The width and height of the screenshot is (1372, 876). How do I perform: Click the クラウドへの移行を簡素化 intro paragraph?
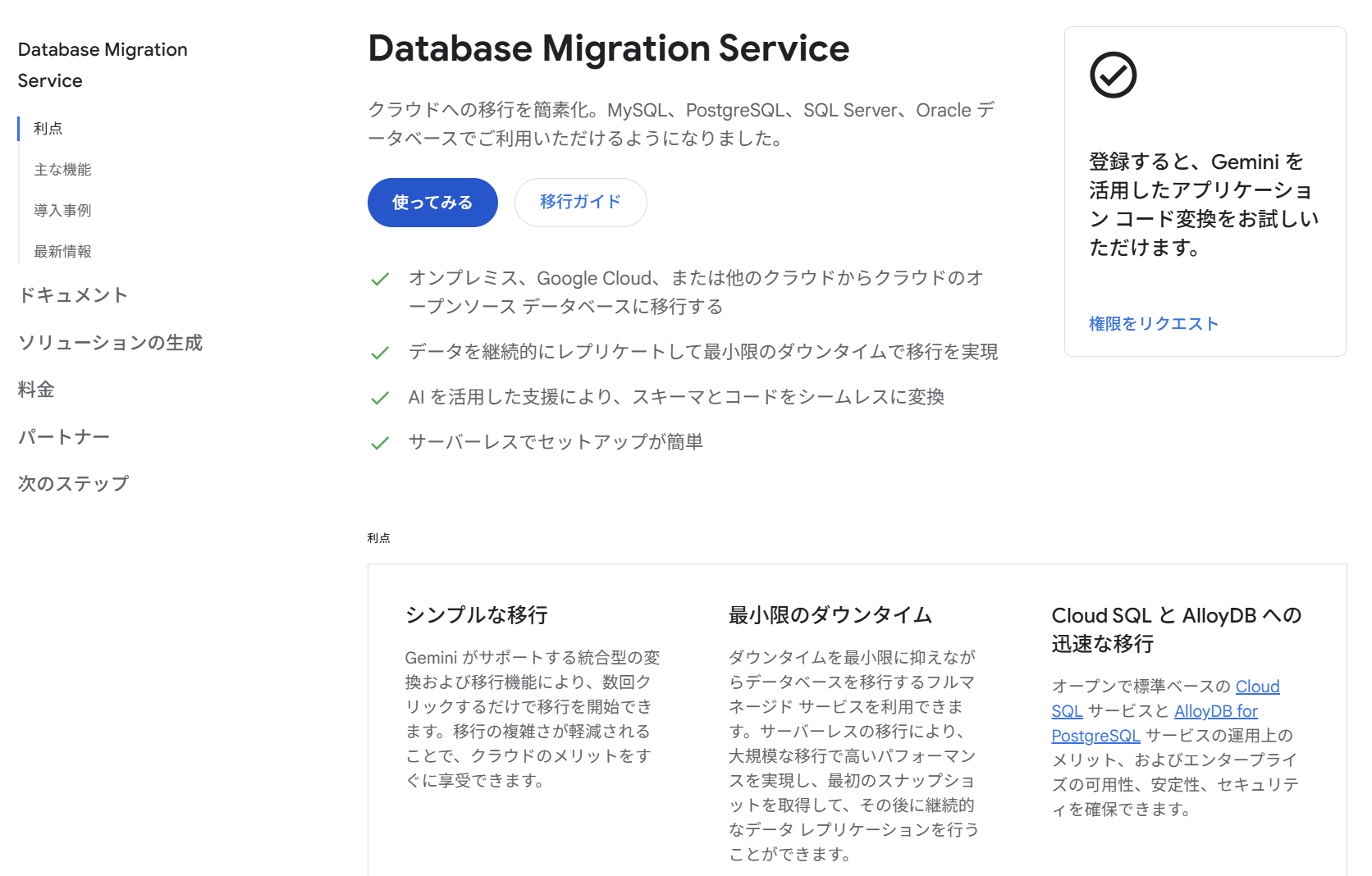click(x=681, y=124)
